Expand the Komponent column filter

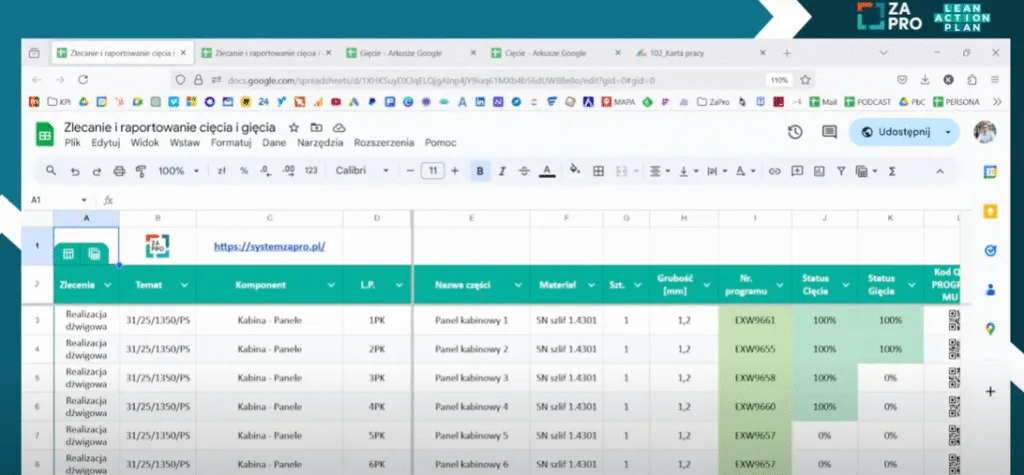click(331, 285)
